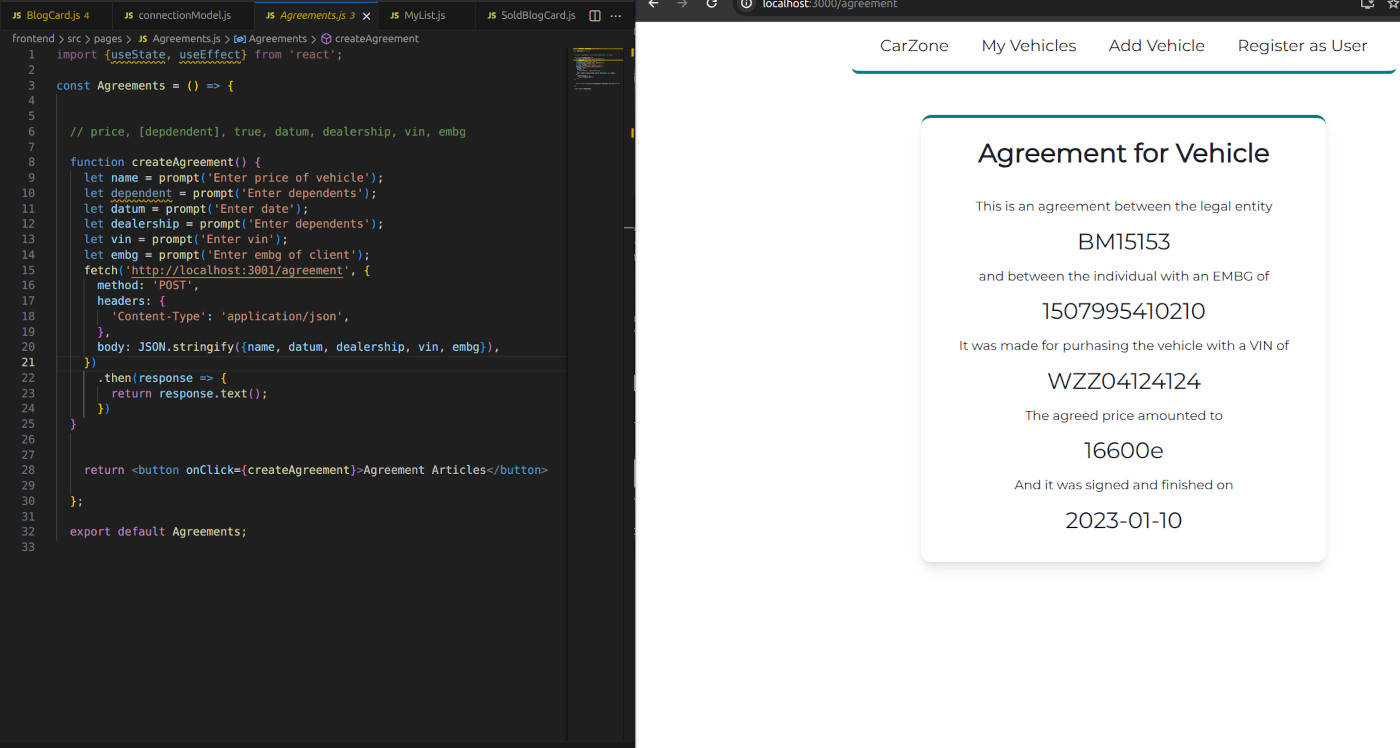Click the browser address bar URL

coord(830,4)
